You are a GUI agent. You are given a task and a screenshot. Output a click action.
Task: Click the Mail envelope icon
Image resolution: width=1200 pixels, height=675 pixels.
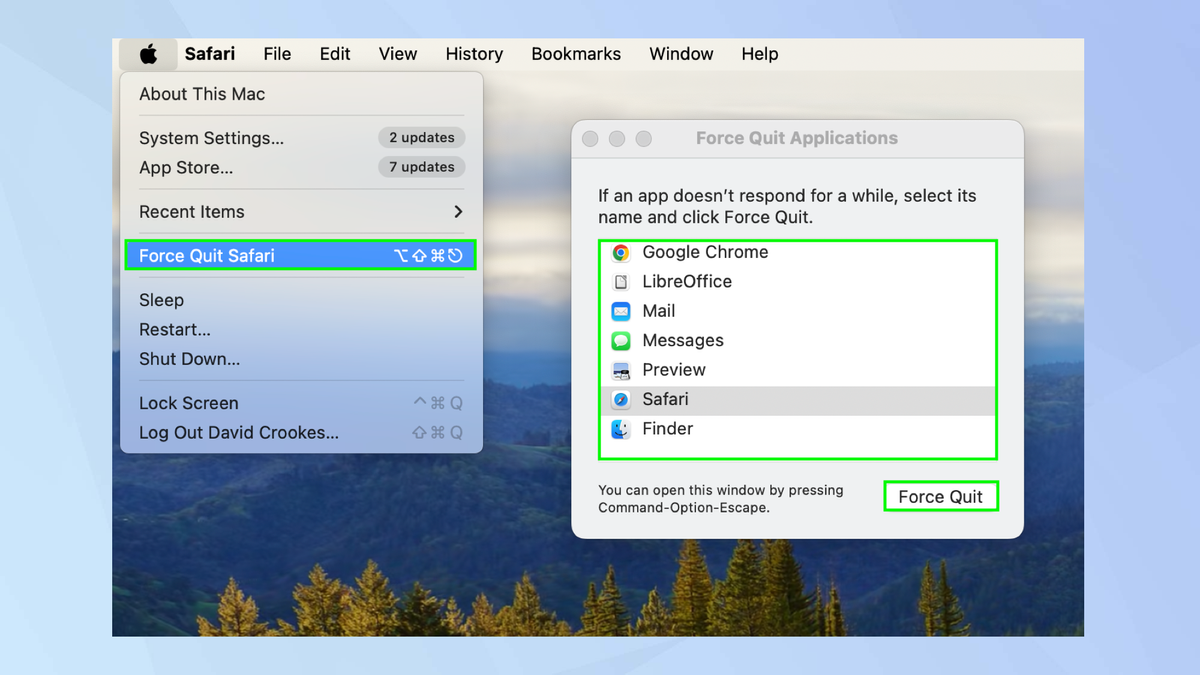(x=622, y=311)
